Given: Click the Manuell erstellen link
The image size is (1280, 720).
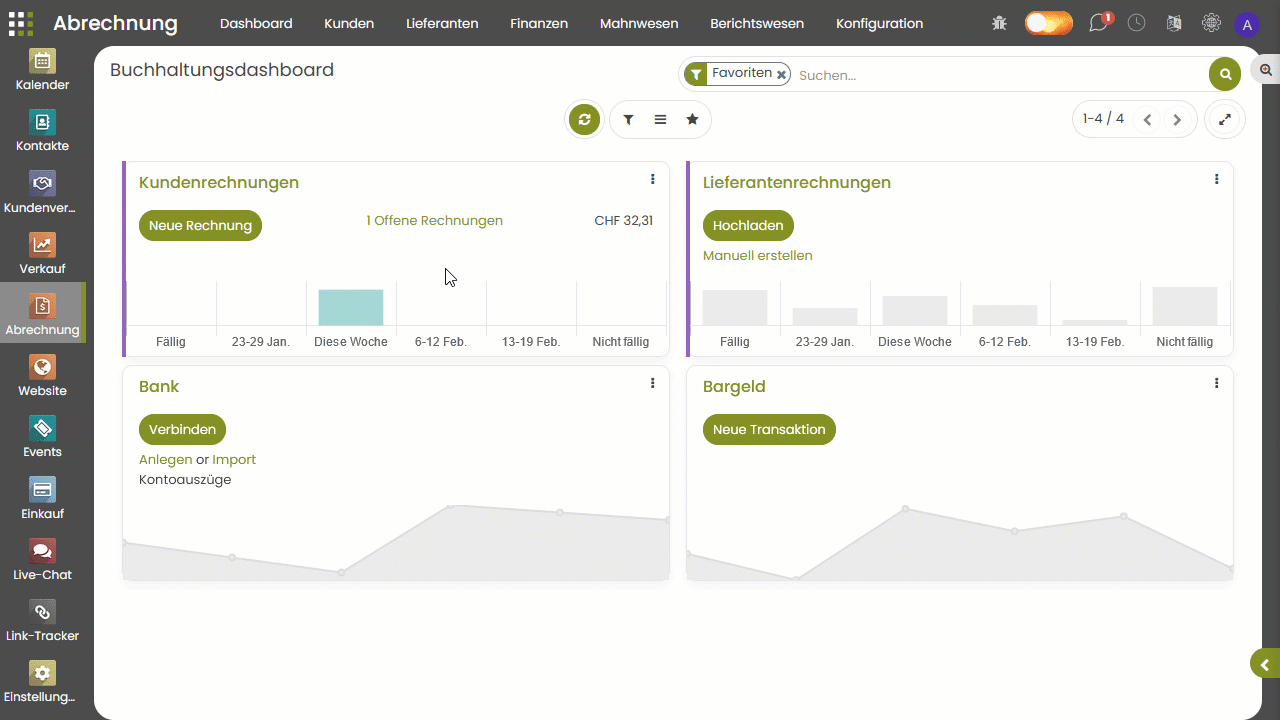Looking at the screenshot, I should (x=757, y=256).
